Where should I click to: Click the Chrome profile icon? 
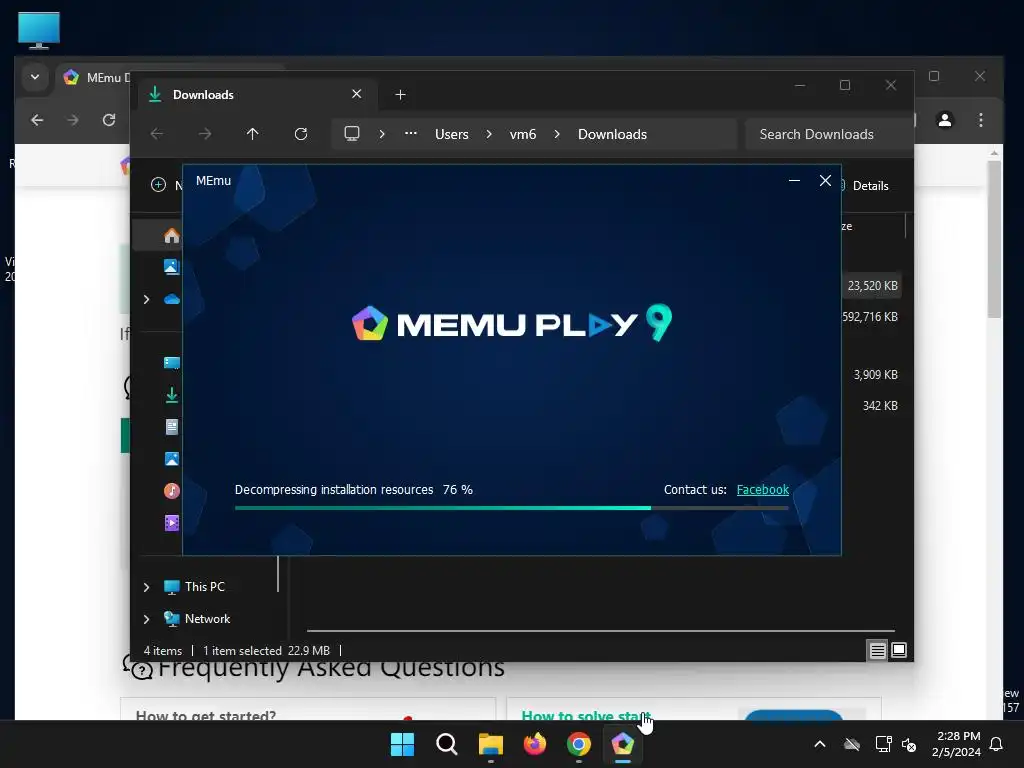(x=945, y=120)
